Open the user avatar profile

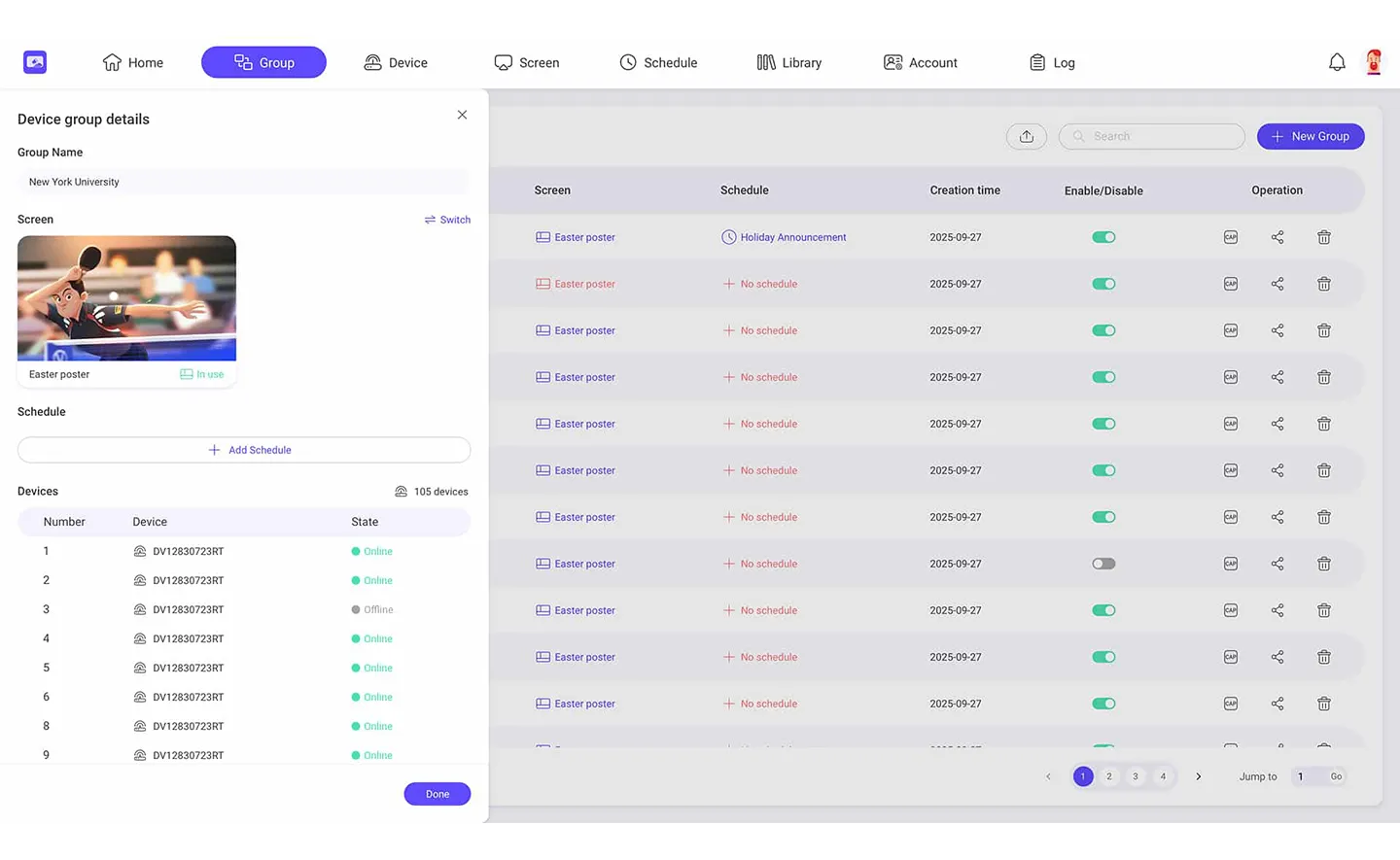point(1373,62)
